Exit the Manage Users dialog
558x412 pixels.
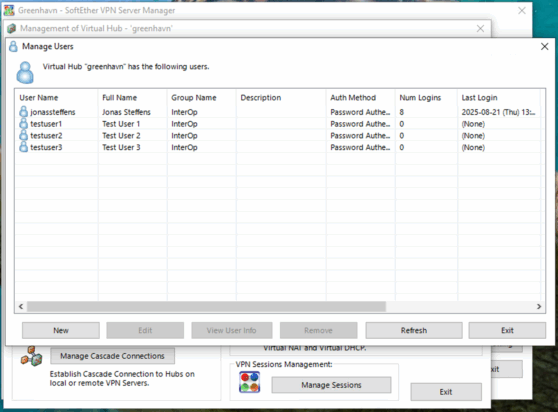[x=507, y=330]
